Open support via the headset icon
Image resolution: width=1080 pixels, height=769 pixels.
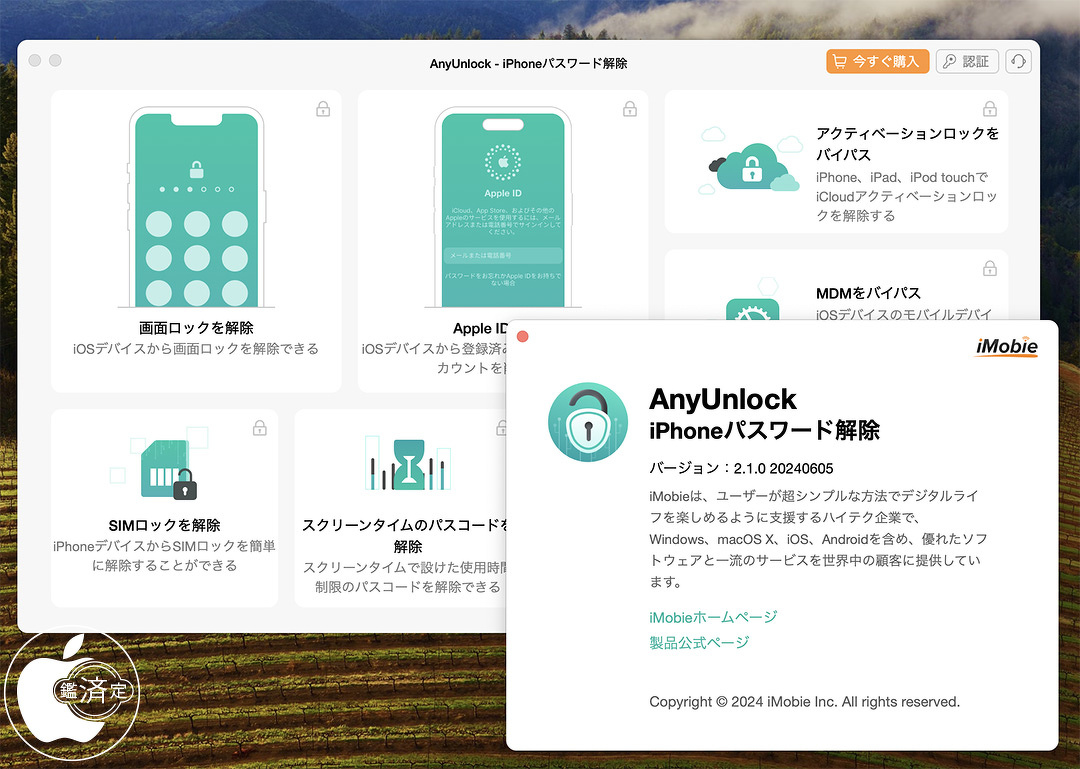pyautogui.click(x=1018, y=61)
